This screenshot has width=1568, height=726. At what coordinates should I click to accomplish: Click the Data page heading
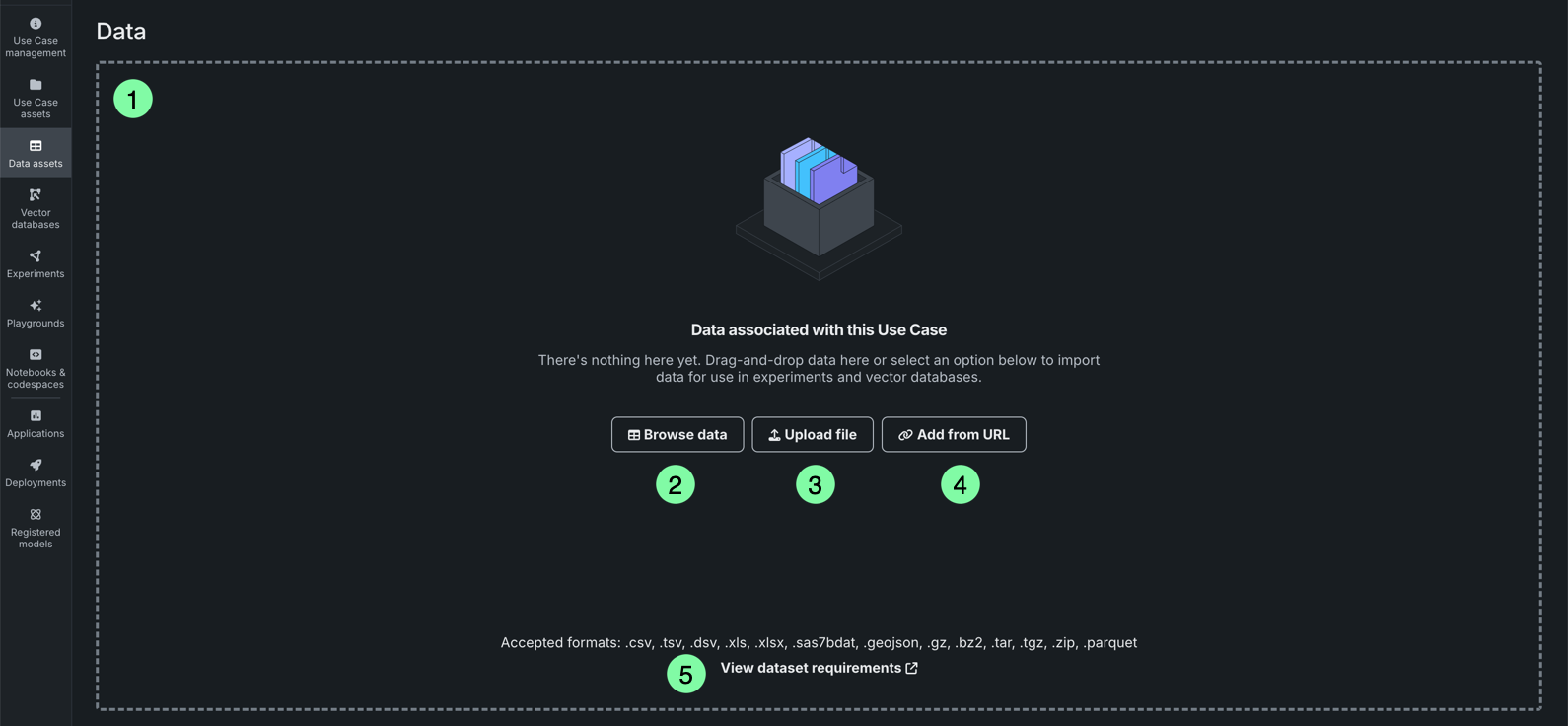121,32
